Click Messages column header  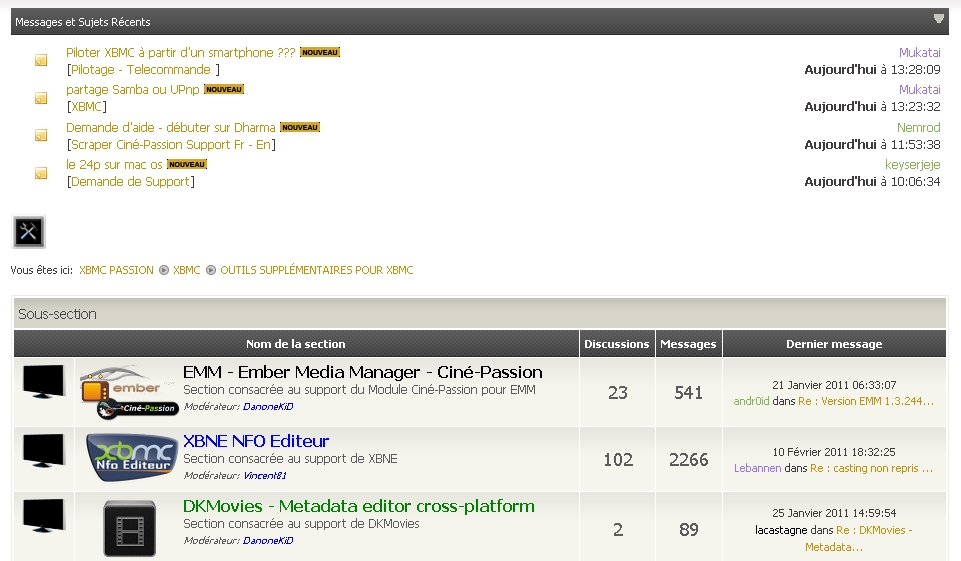pyautogui.click(x=688, y=344)
